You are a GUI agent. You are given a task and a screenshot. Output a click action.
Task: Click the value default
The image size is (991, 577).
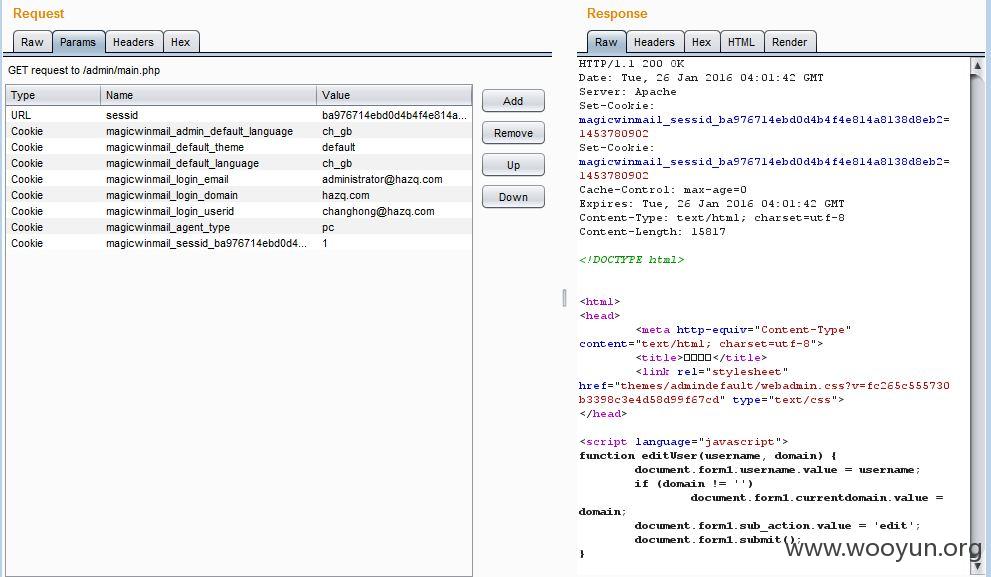(x=339, y=147)
